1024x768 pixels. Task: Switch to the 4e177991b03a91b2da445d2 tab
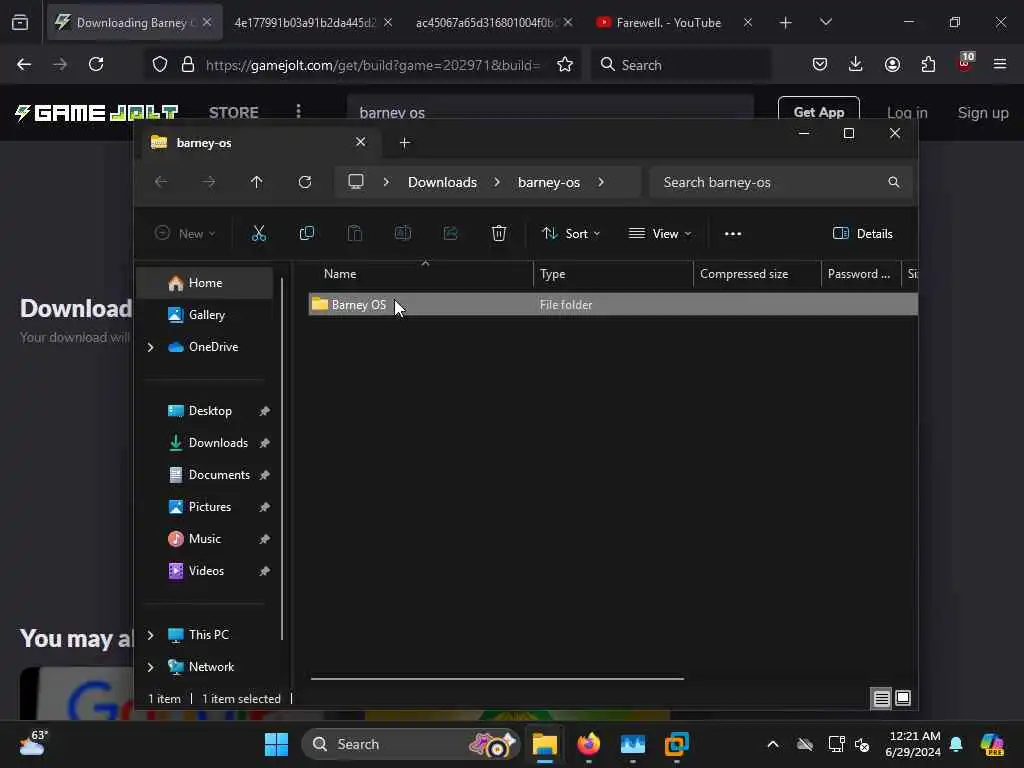click(305, 23)
